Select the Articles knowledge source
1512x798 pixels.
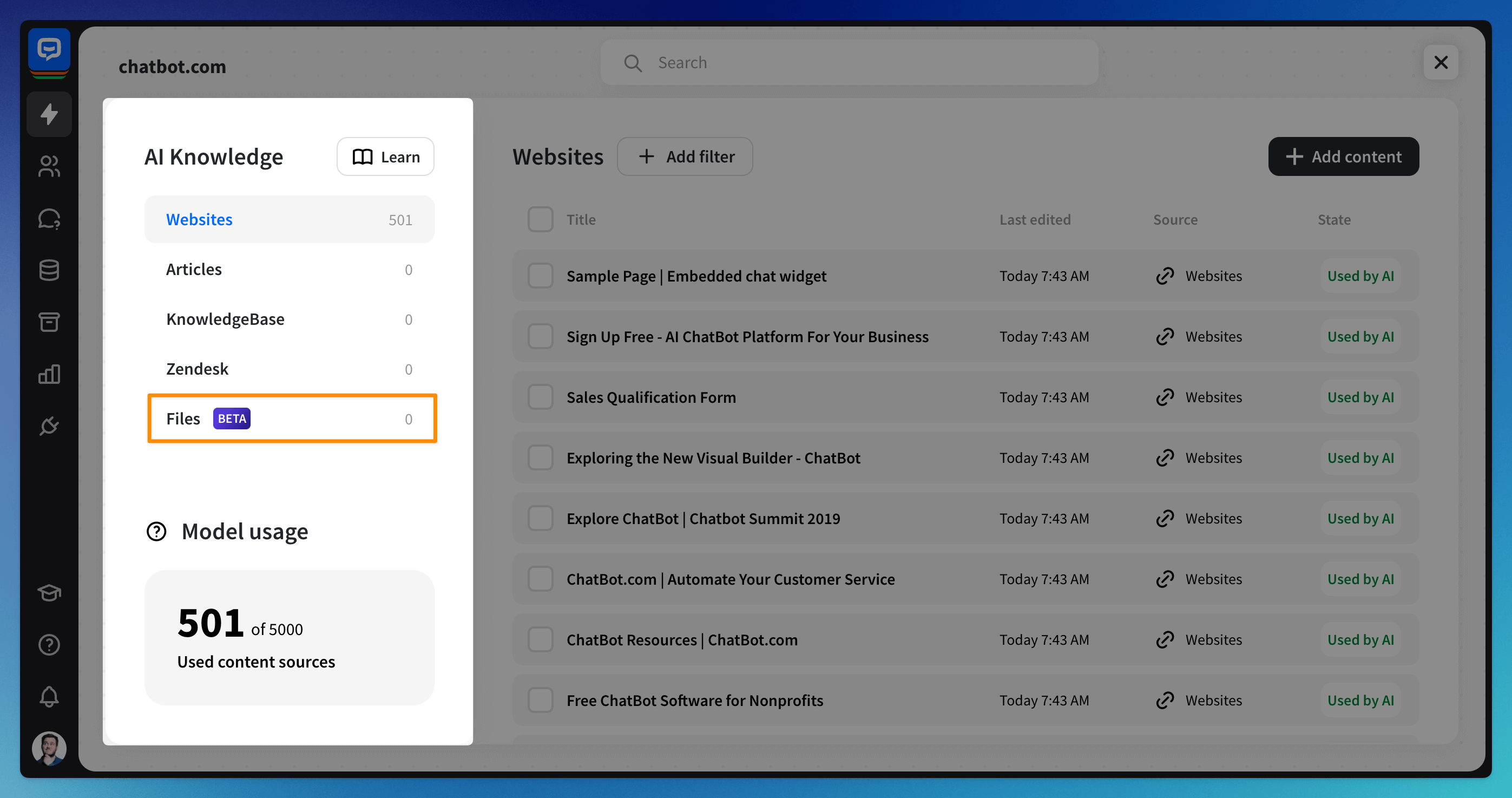coord(290,270)
